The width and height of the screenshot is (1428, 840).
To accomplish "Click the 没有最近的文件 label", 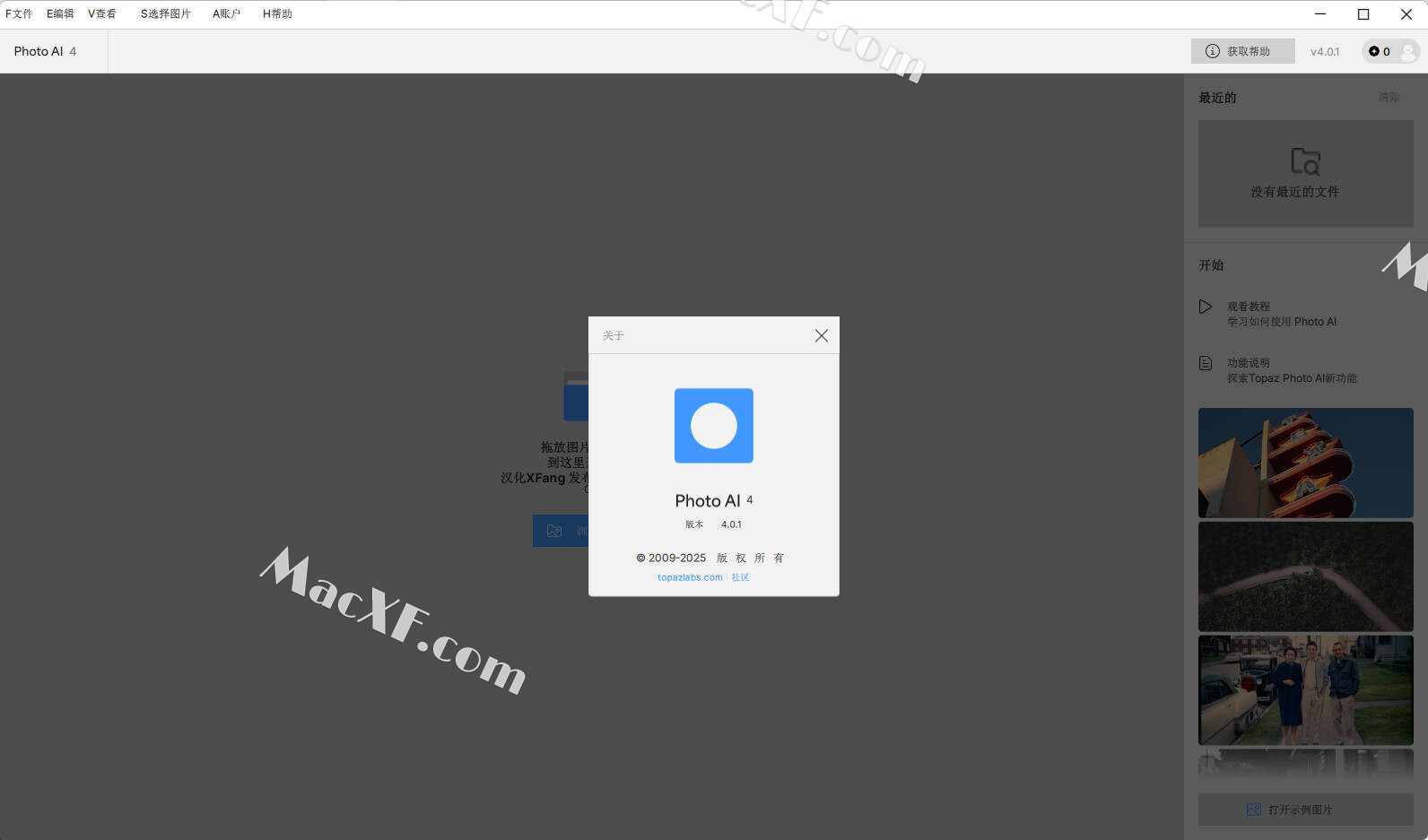I will tap(1295, 192).
